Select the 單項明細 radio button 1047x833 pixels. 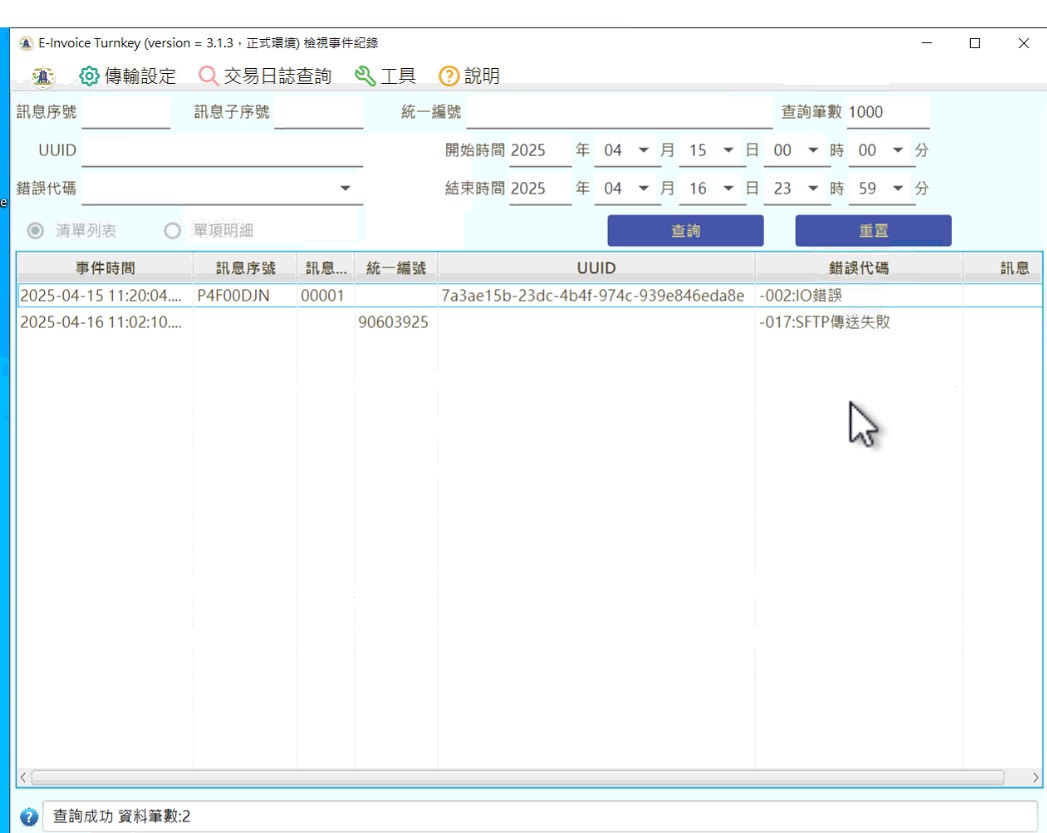coord(172,231)
